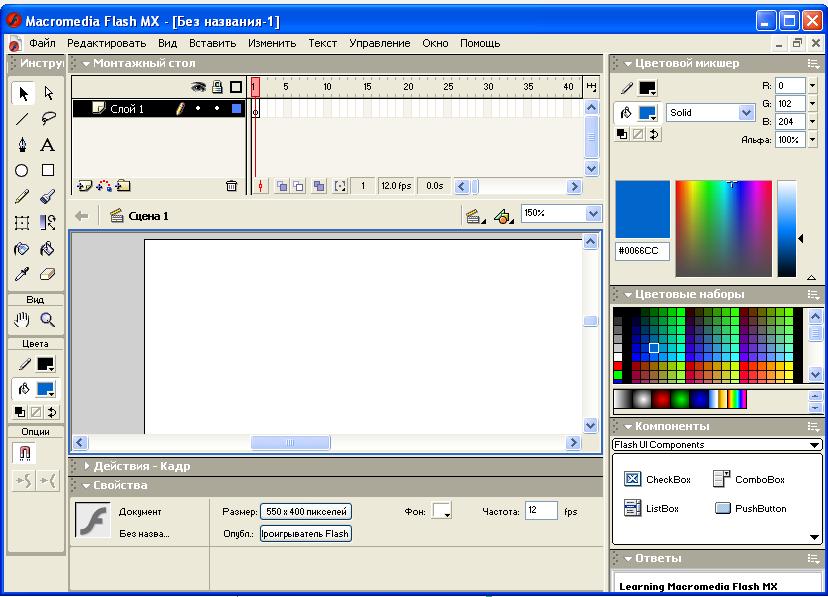Choose the Line tool
This screenshot has height=597, width=828.
pos(22,119)
